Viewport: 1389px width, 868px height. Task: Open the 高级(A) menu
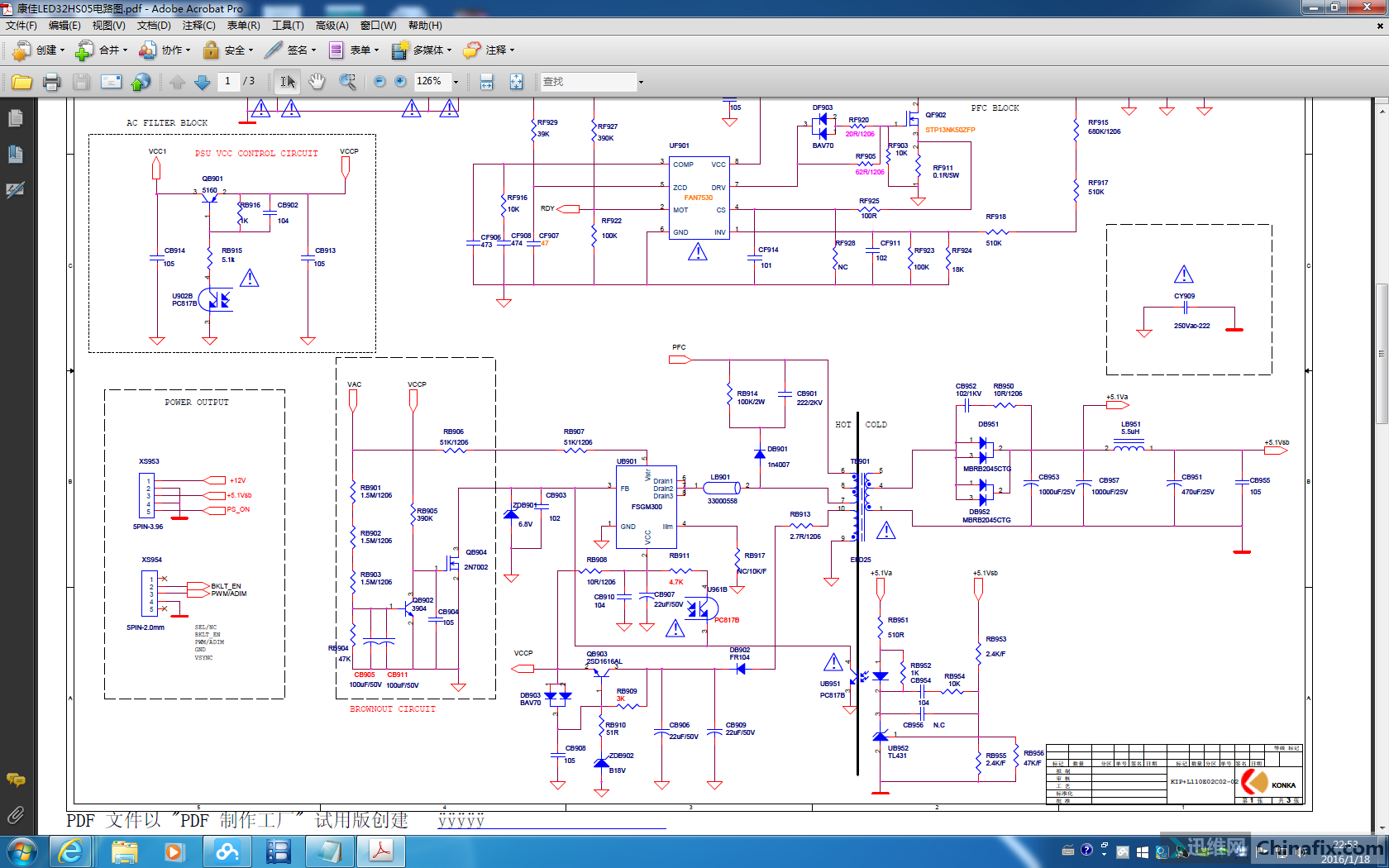pyautogui.click(x=332, y=26)
